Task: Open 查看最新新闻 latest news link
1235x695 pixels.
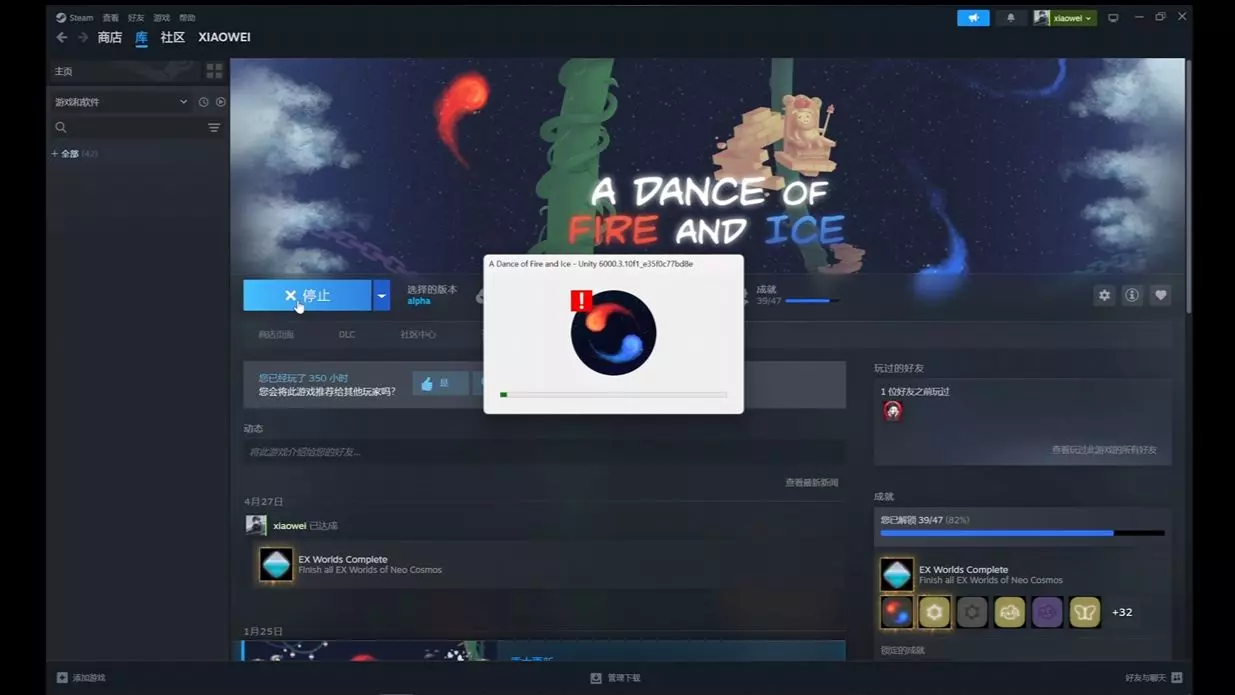Action: click(811, 482)
